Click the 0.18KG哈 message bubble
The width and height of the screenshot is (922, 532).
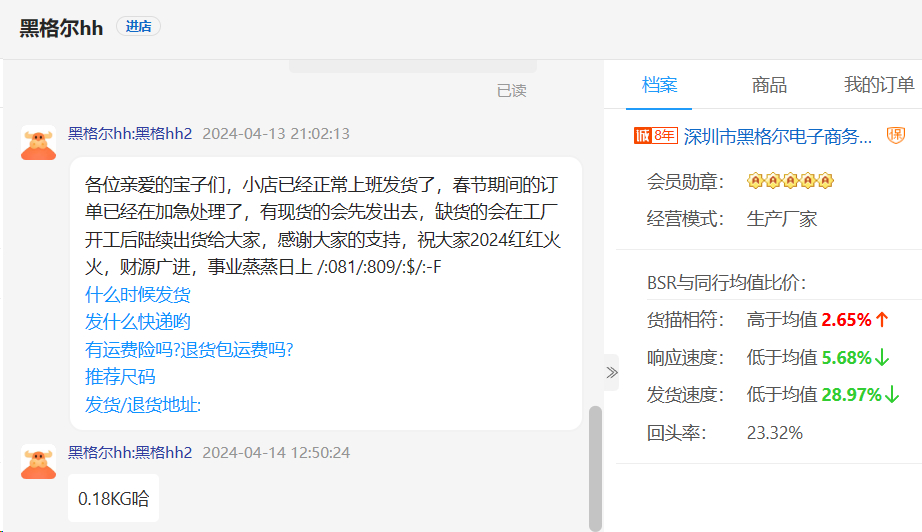(113, 498)
